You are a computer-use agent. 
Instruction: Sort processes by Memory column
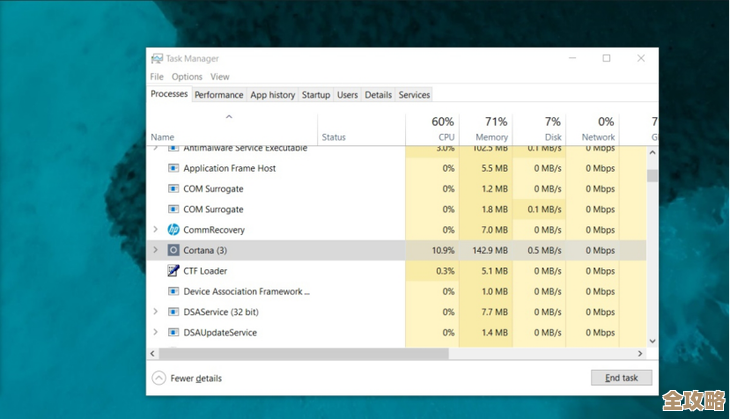click(x=491, y=129)
